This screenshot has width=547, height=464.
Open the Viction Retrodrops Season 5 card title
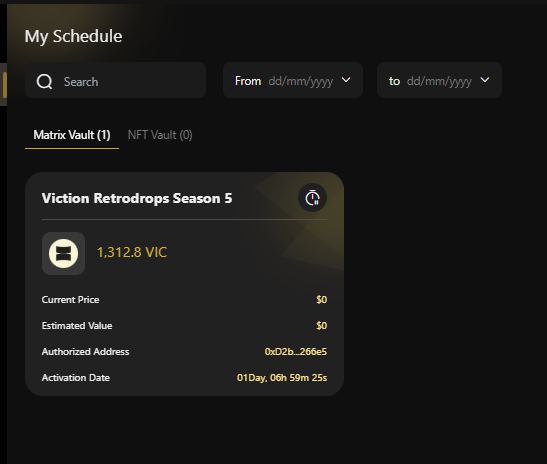point(137,198)
